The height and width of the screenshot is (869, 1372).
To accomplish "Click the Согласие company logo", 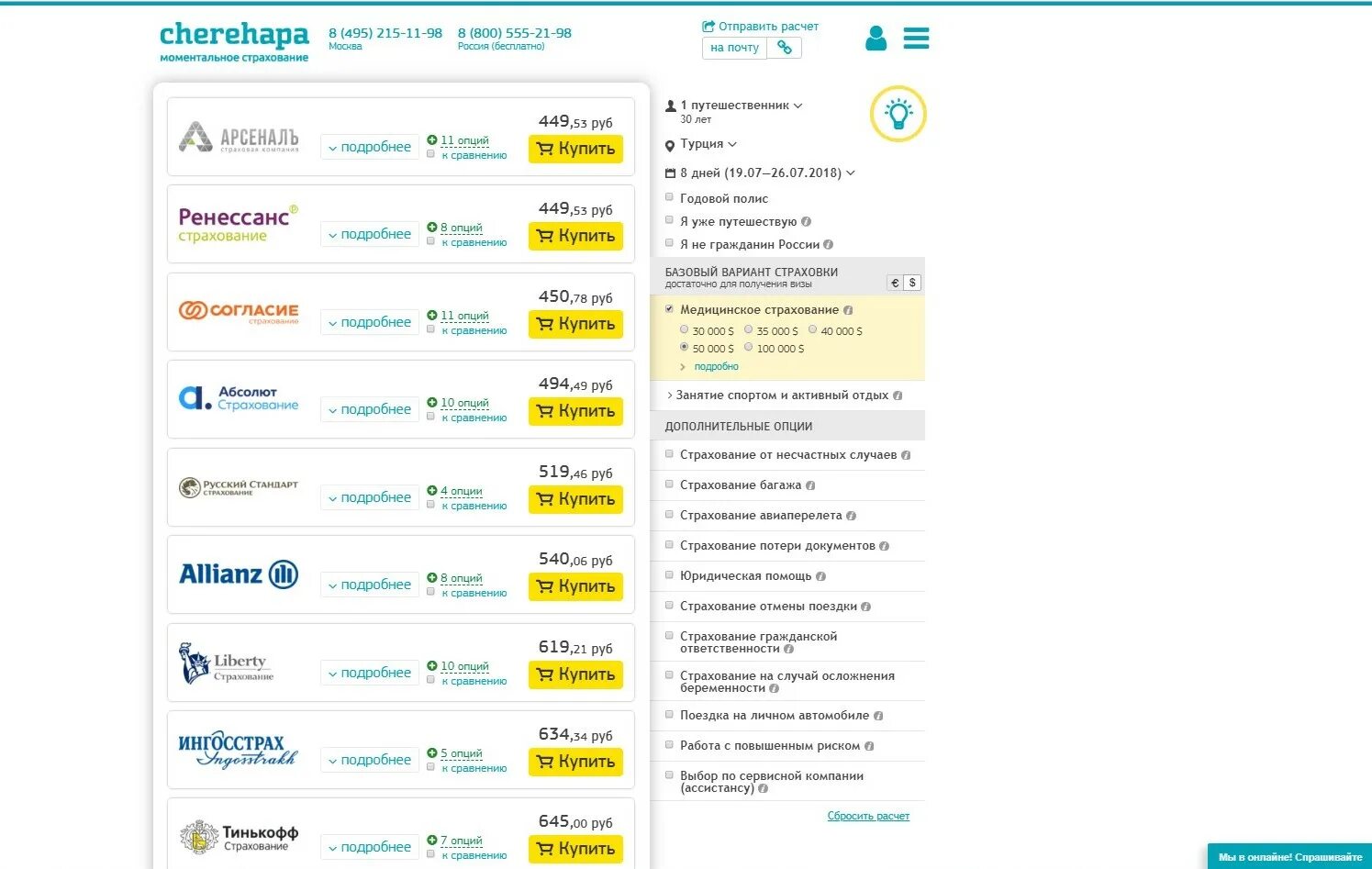I will [239, 312].
